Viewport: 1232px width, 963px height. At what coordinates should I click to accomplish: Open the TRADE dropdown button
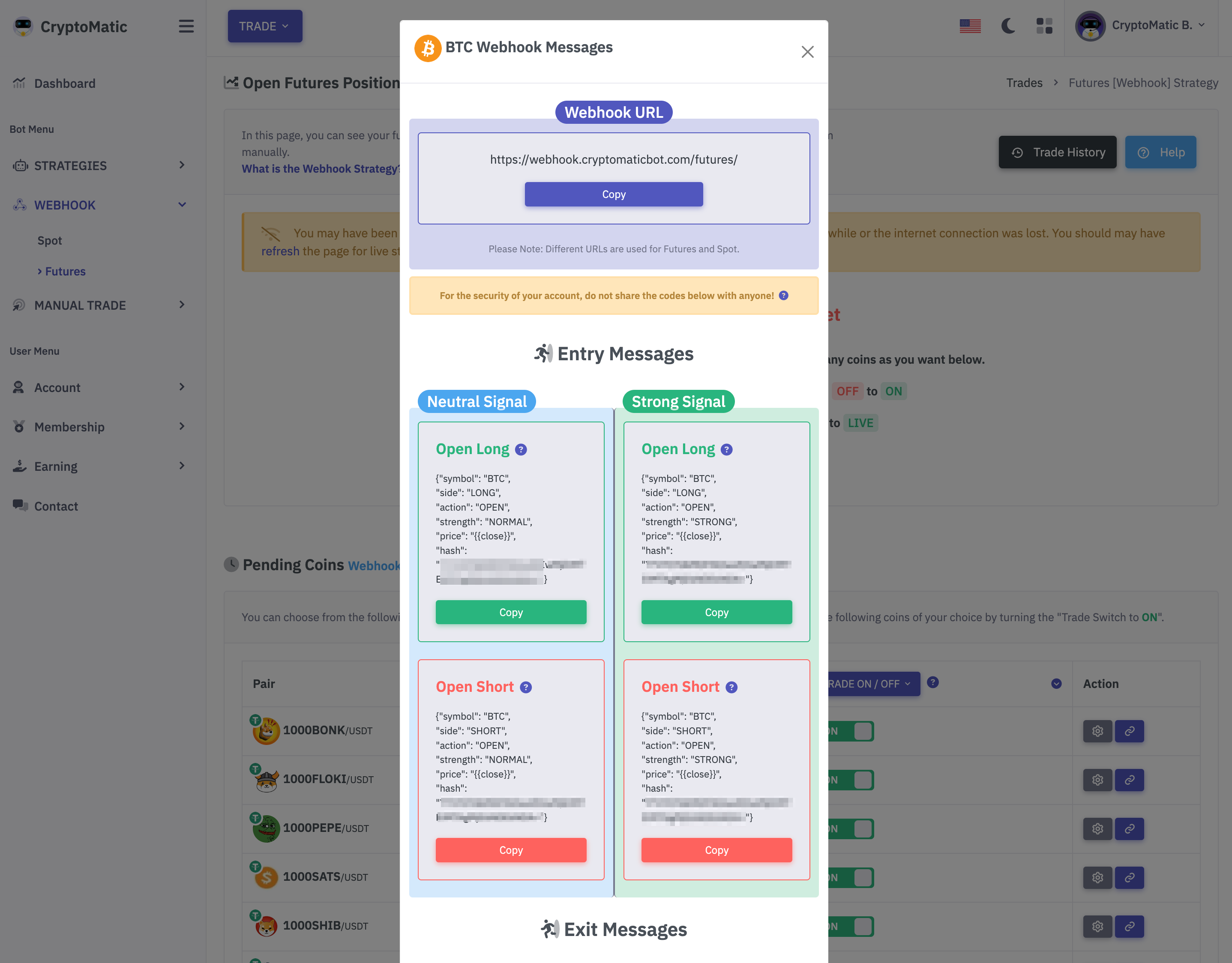coord(264,26)
